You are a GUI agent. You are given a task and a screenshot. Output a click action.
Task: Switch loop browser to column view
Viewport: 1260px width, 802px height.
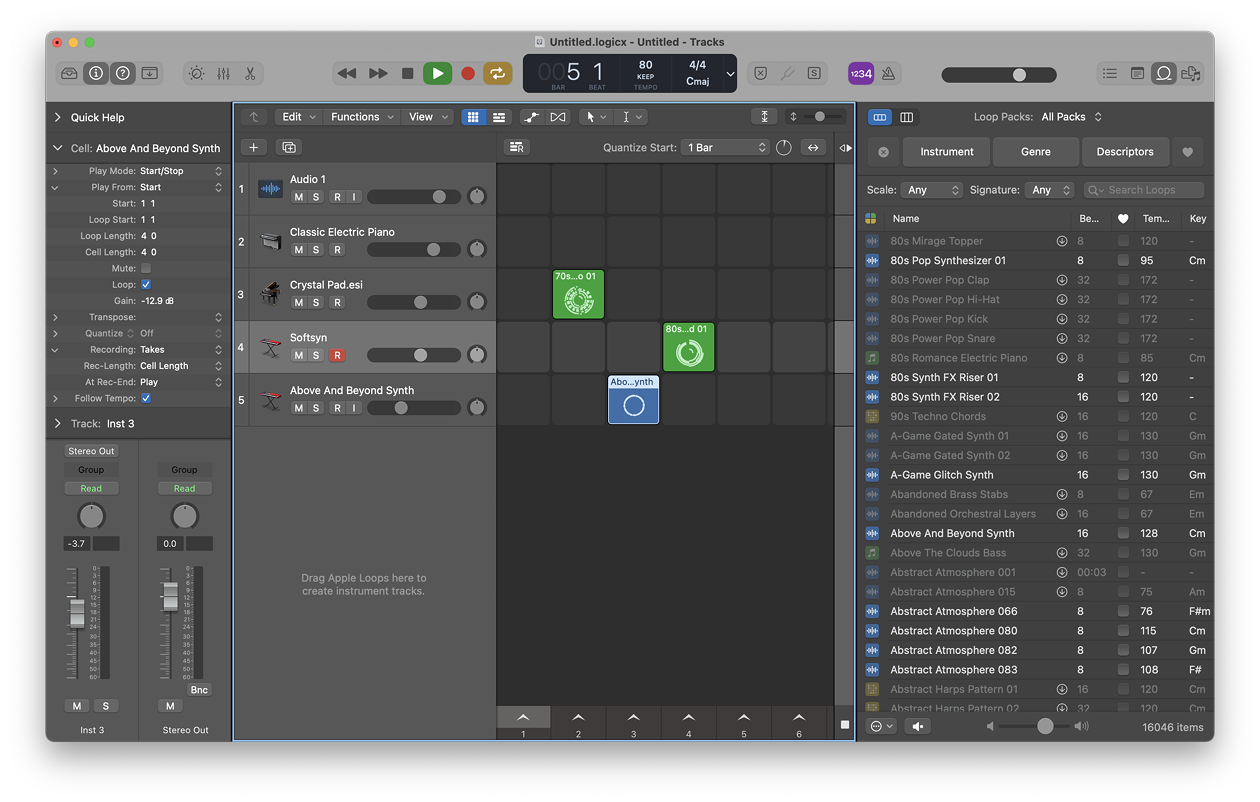[x=906, y=117]
